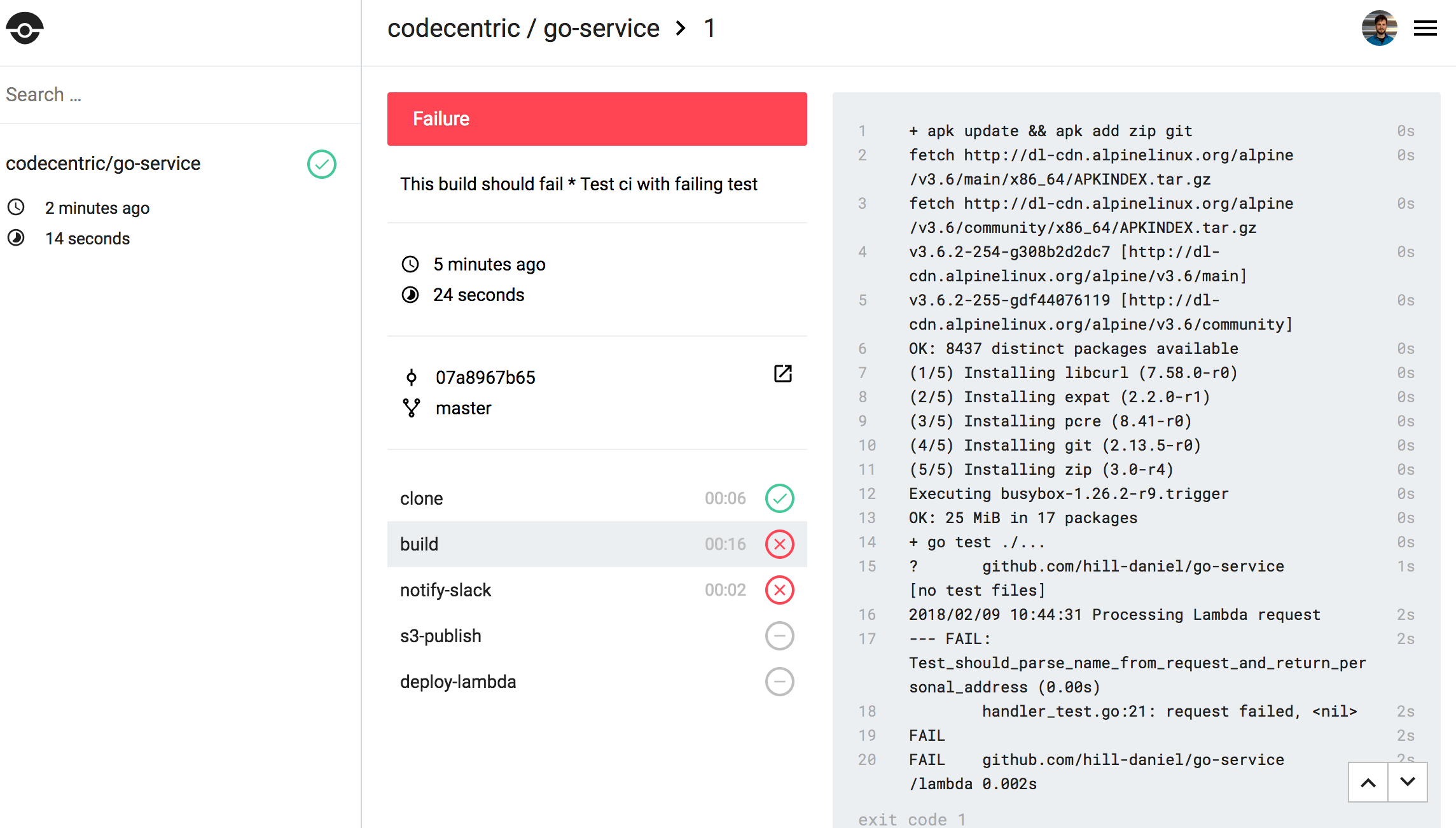
Task: Click the notify-slack failure icon
Action: pos(779,590)
